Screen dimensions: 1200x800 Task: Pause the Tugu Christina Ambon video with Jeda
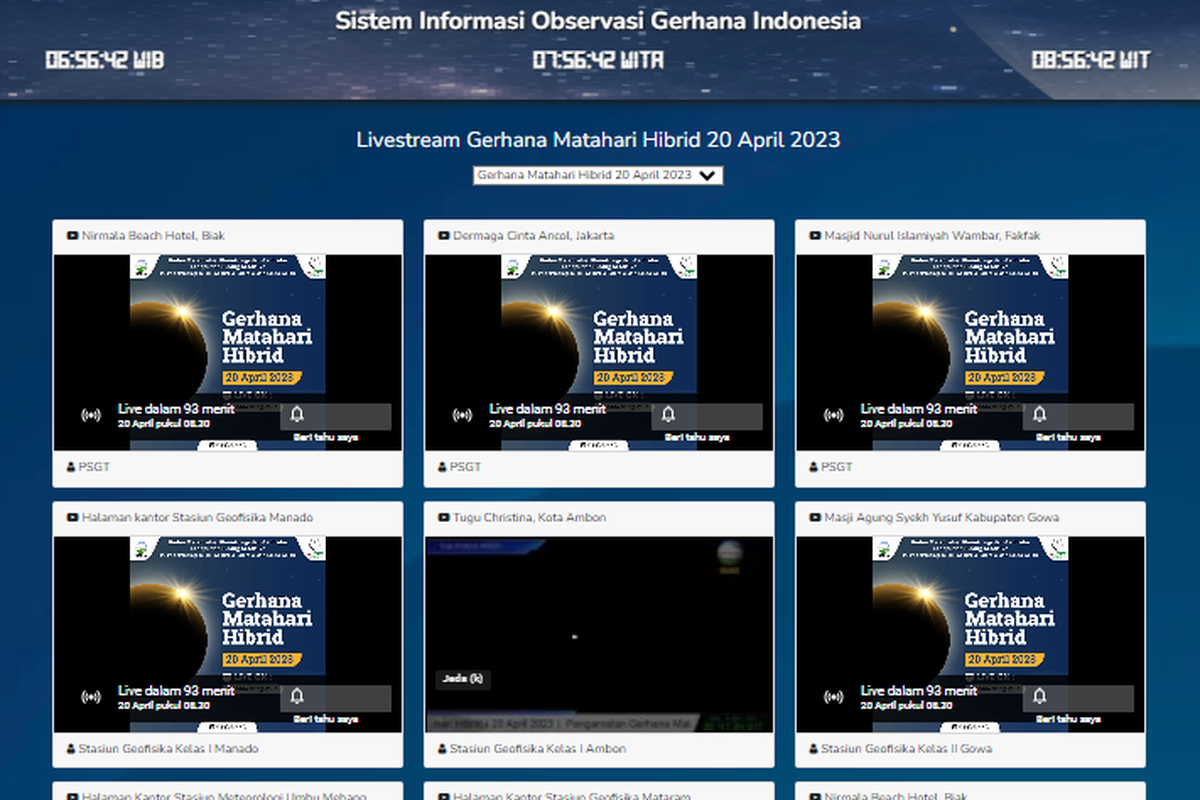pos(462,678)
